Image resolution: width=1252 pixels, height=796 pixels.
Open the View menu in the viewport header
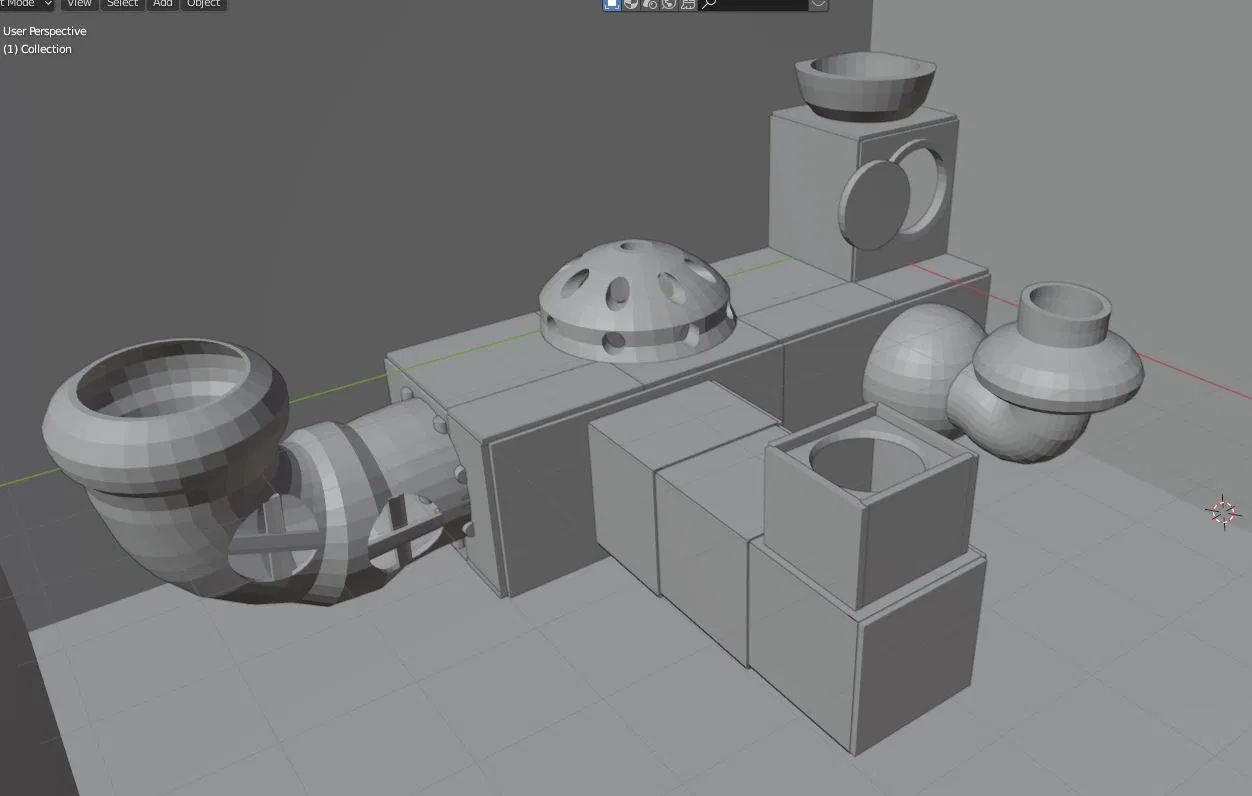pos(79,4)
